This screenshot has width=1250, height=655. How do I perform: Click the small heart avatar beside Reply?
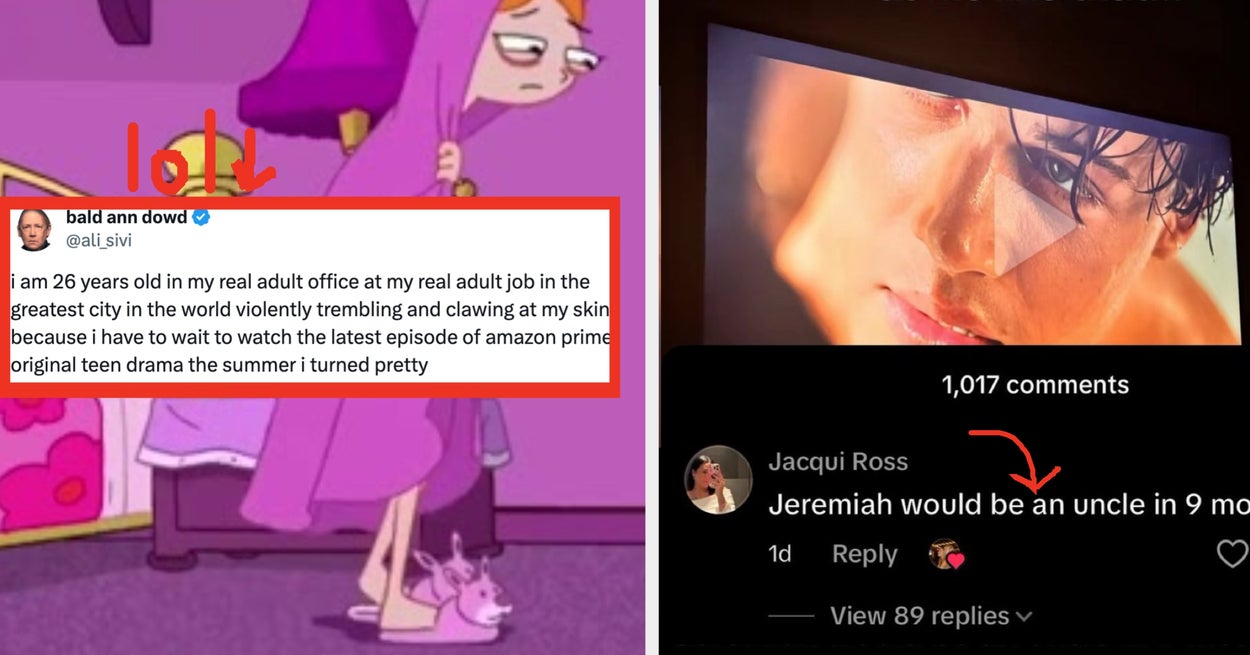click(945, 554)
